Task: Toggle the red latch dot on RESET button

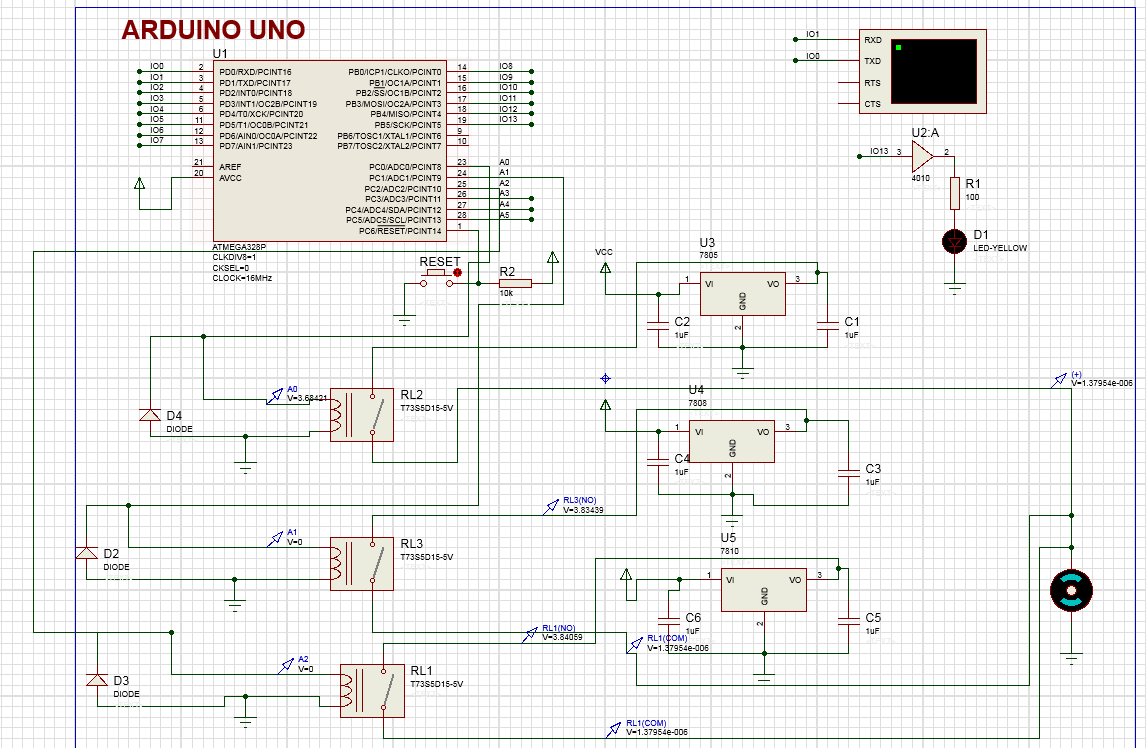Action: coord(458,273)
